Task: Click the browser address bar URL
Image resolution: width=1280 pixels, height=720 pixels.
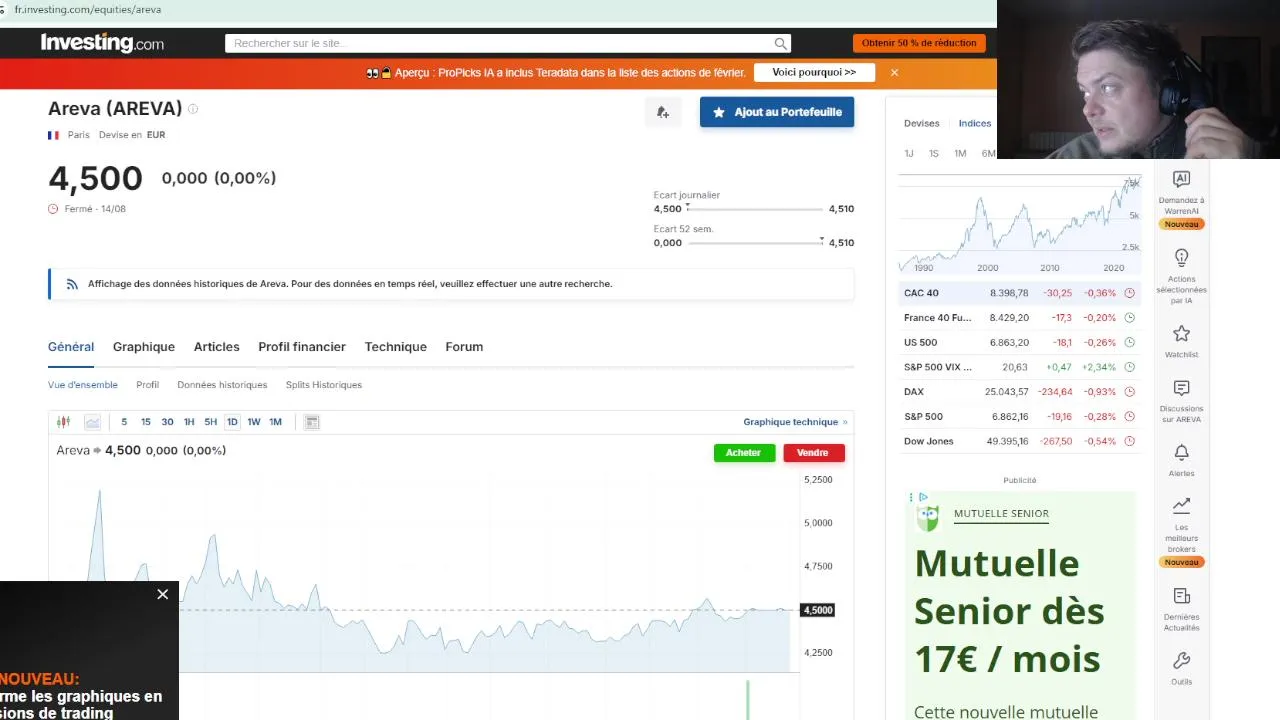Action: pos(88,9)
